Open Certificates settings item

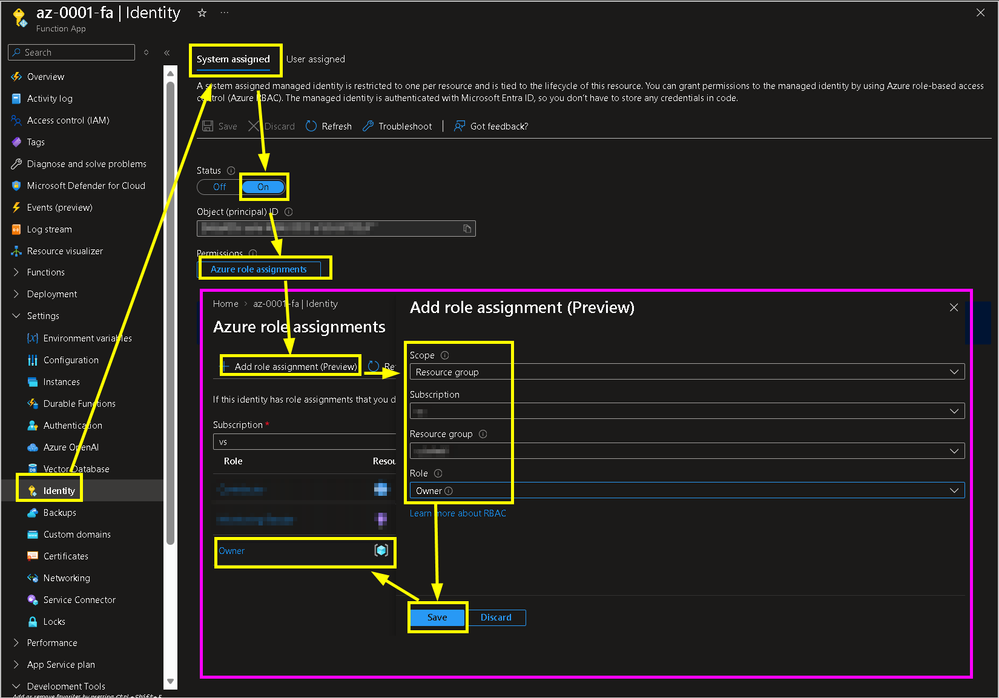coord(66,556)
